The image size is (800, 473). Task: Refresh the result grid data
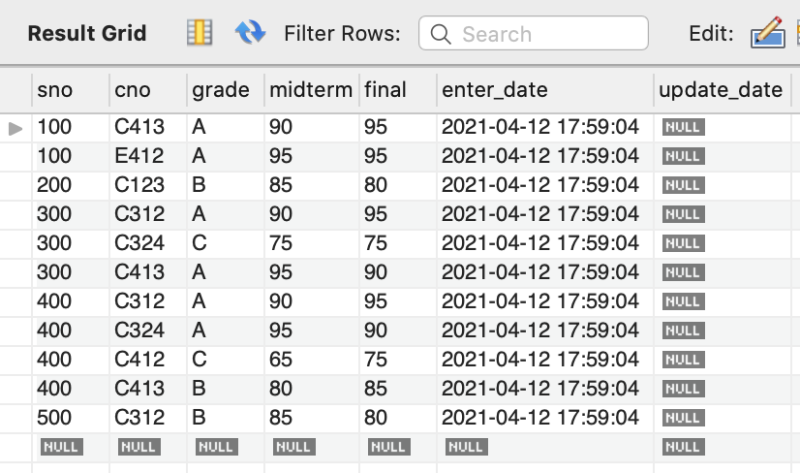coord(250,33)
